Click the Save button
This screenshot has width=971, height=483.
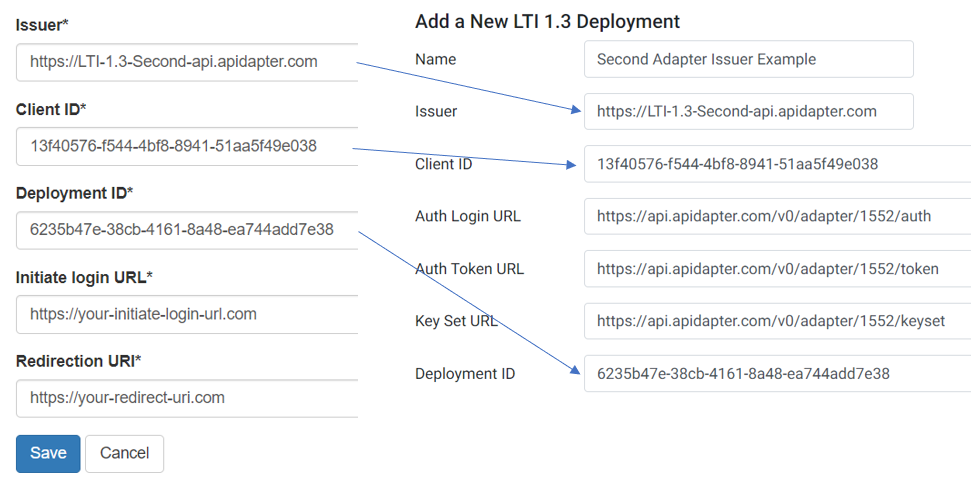[x=48, y=453]
